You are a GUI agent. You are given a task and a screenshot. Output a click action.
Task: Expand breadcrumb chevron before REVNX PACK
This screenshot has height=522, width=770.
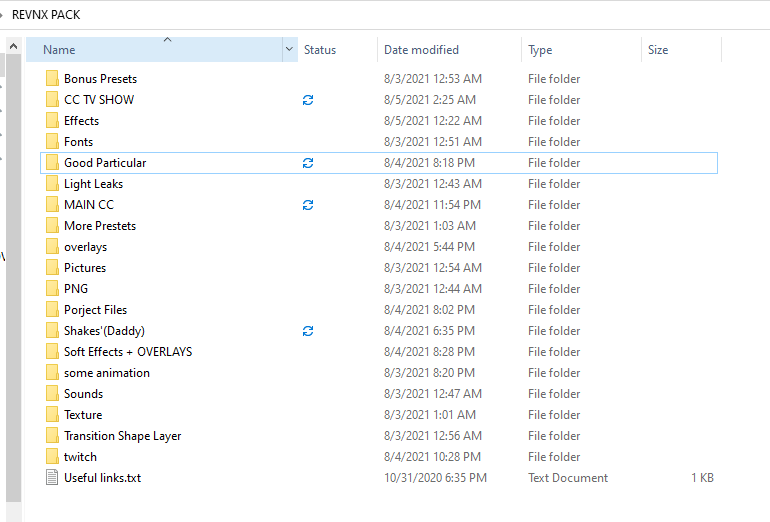[1, 15]
